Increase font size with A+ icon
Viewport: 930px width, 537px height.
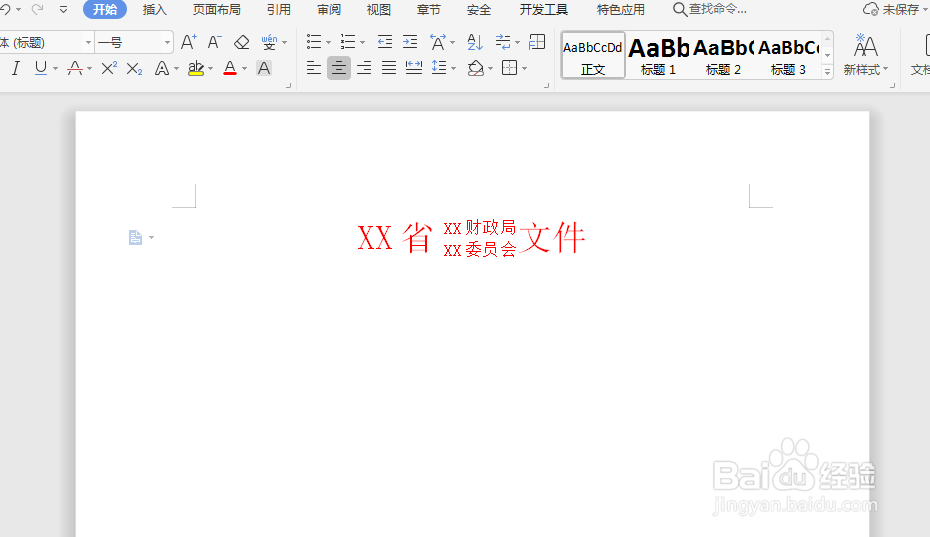pyautogui.click(x=189, y=42)
